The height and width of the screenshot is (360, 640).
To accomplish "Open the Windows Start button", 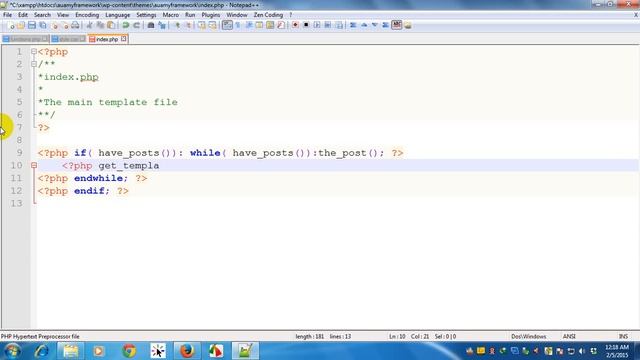I will click(12, 351).
